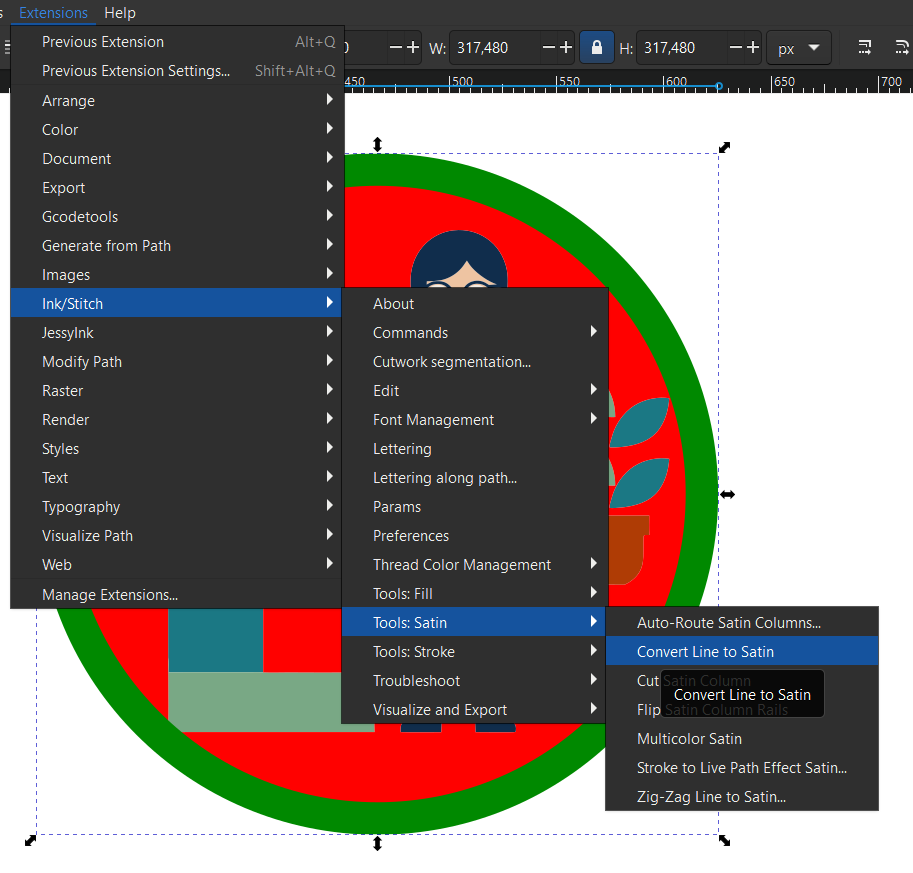Open Ink/Stitch Preferences
The height and width of the screenshot is (873, 913).
(x=475, y=536)
